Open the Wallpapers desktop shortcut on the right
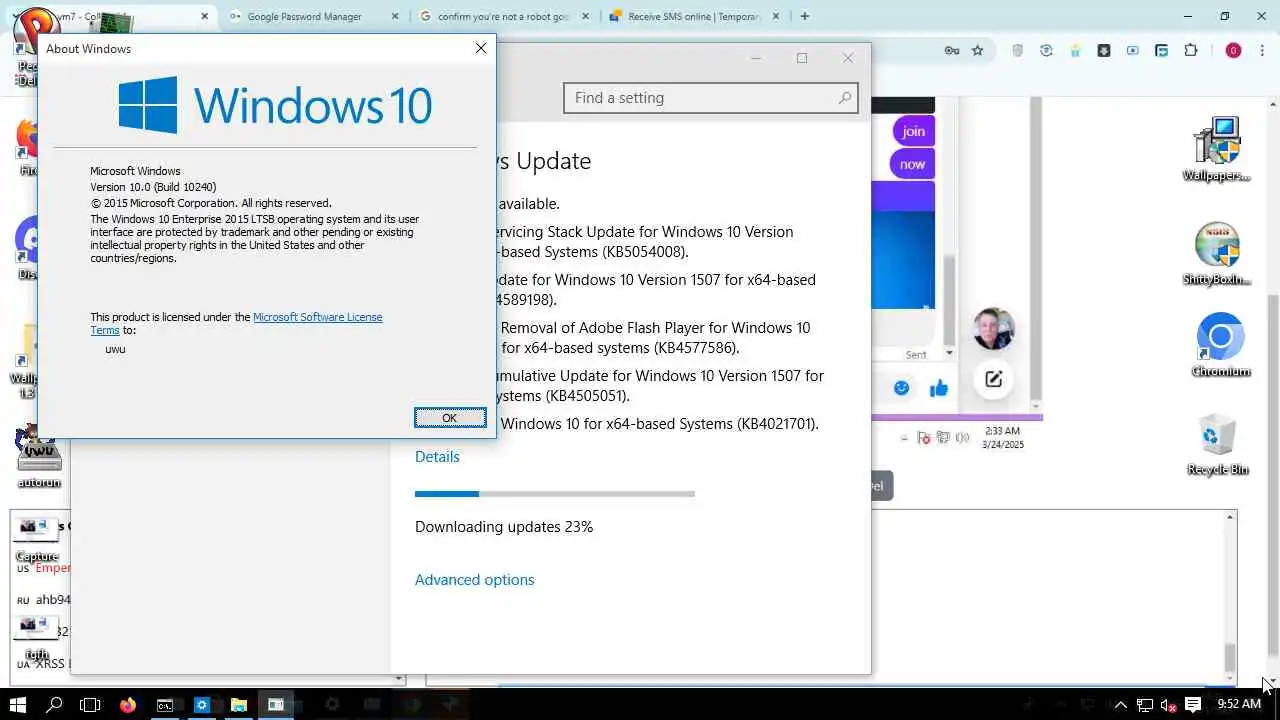This screenshot has height=720, width=1280. coord(1217,150)
